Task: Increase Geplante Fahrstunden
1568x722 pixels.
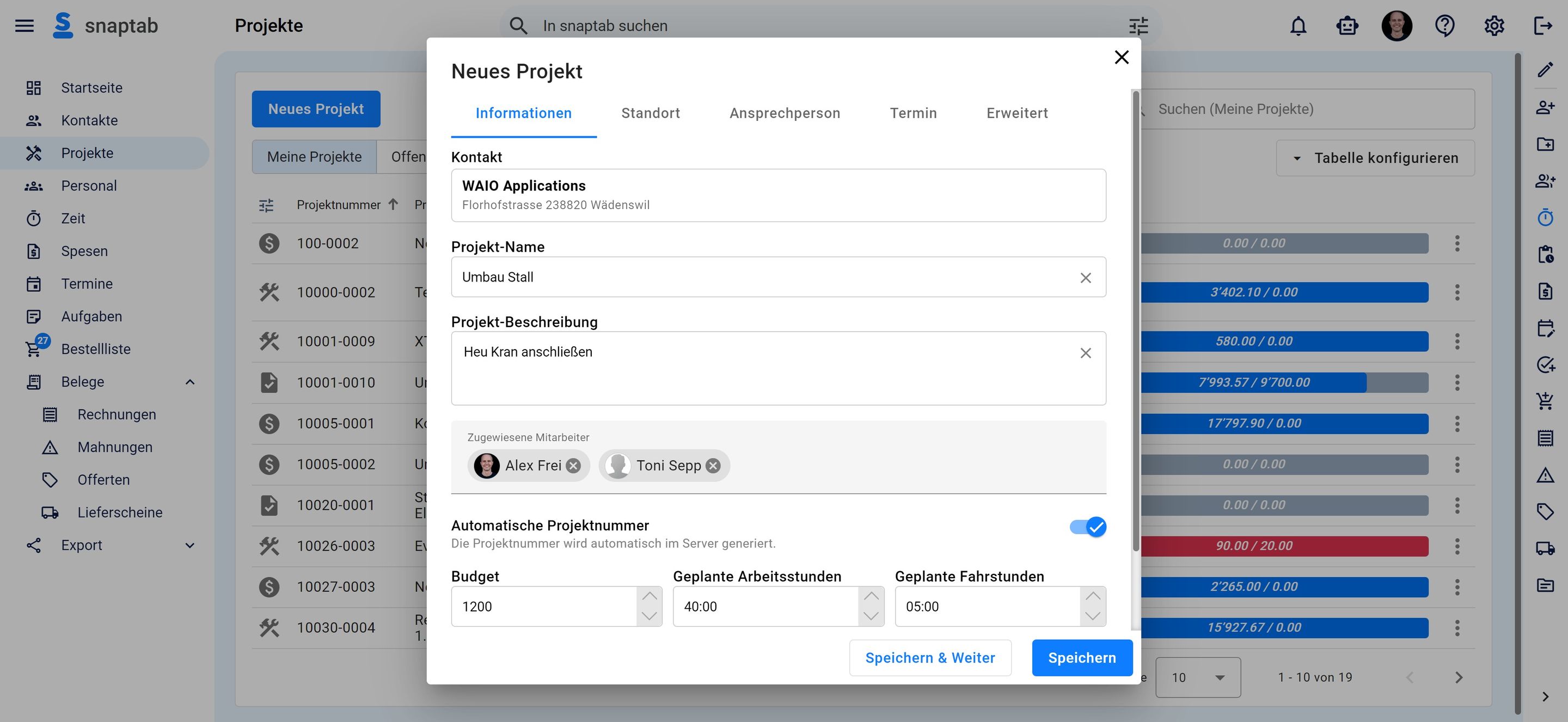Action: [x=1093, y=596]
